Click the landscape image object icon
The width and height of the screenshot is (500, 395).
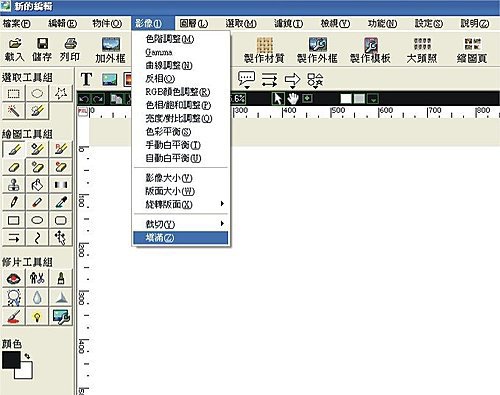point(109,79)
